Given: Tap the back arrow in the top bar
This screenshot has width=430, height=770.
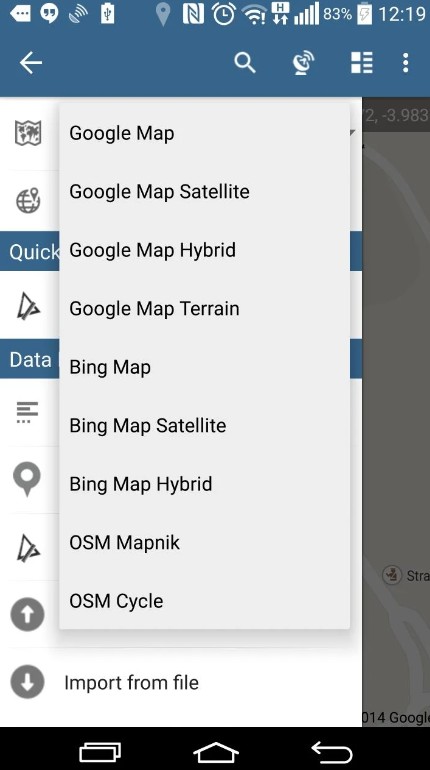Looking at the screenshot, I should tap(30, 63).
